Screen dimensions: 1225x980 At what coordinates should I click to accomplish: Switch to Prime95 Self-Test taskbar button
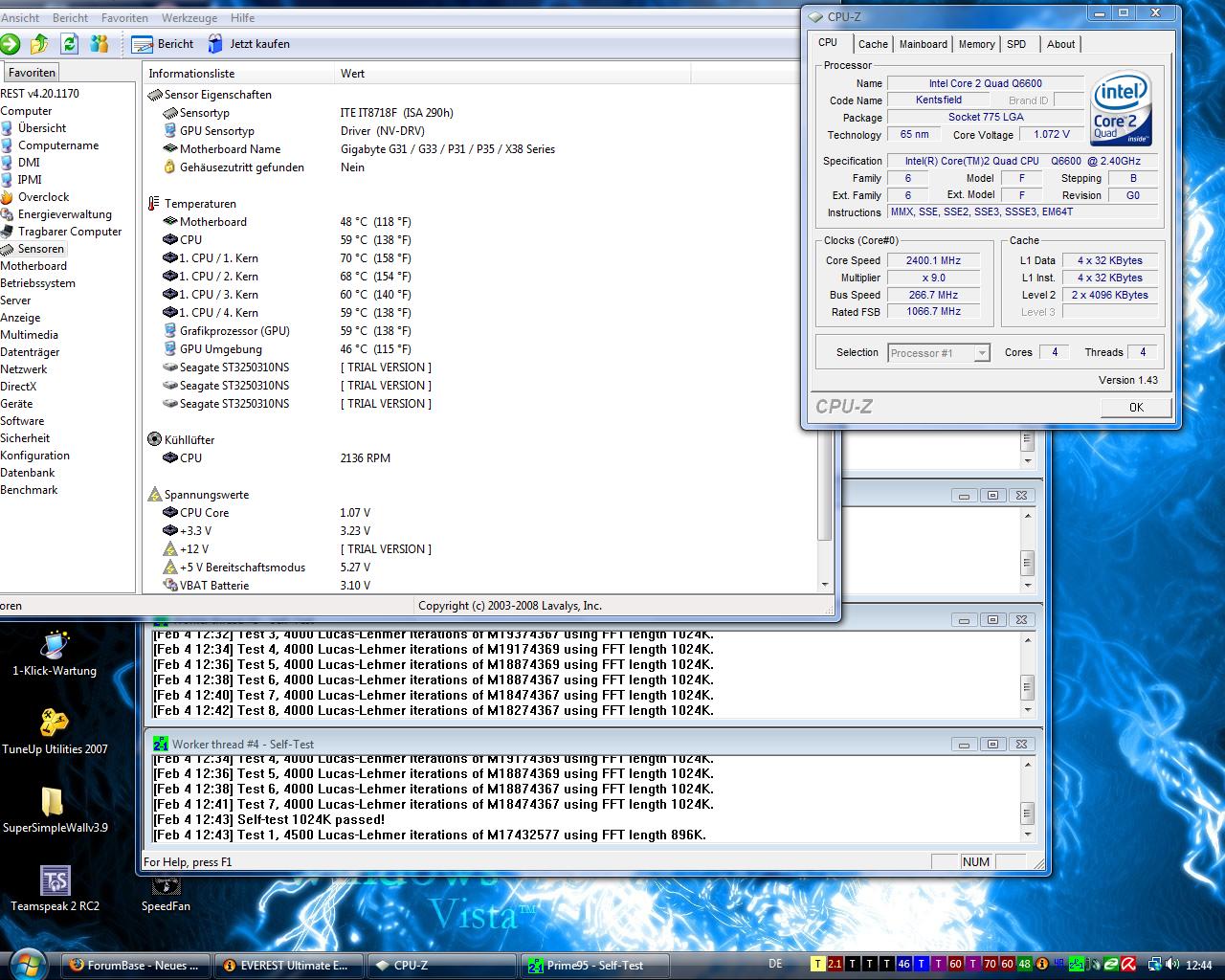point(594,966)
